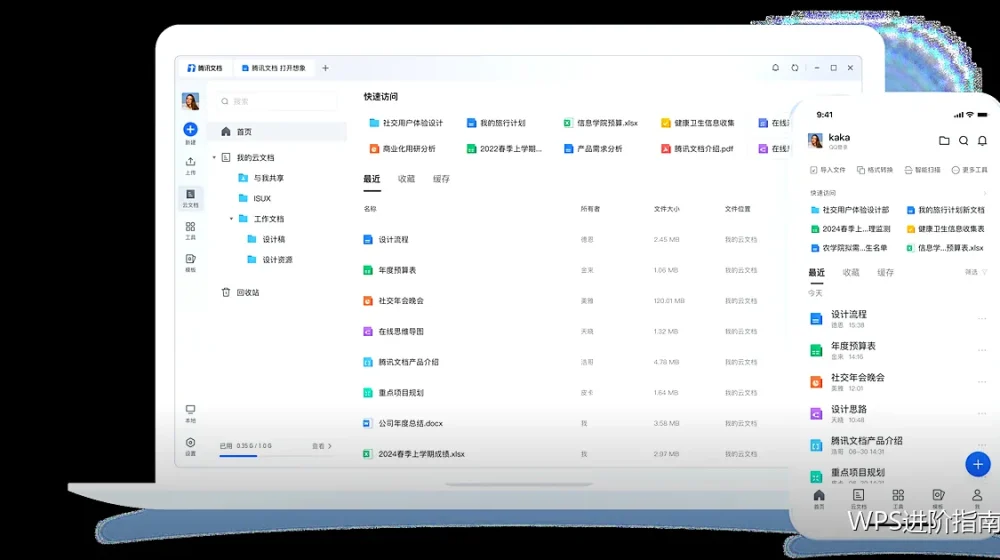Tap the 模板 icon in phone bottom bar
Viewport: 1000px width, 560px height.
[938, 496]
